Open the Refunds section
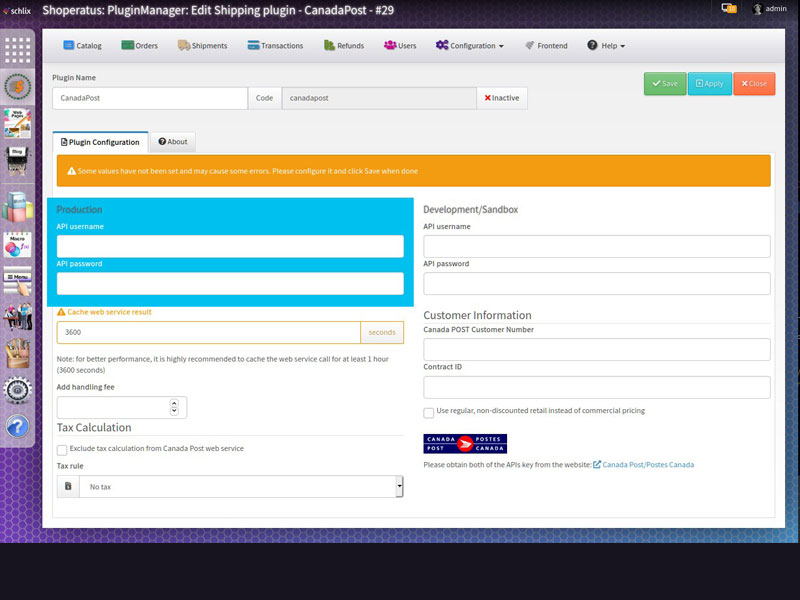Screen dimensions: 800x600 tap(344, 45)
